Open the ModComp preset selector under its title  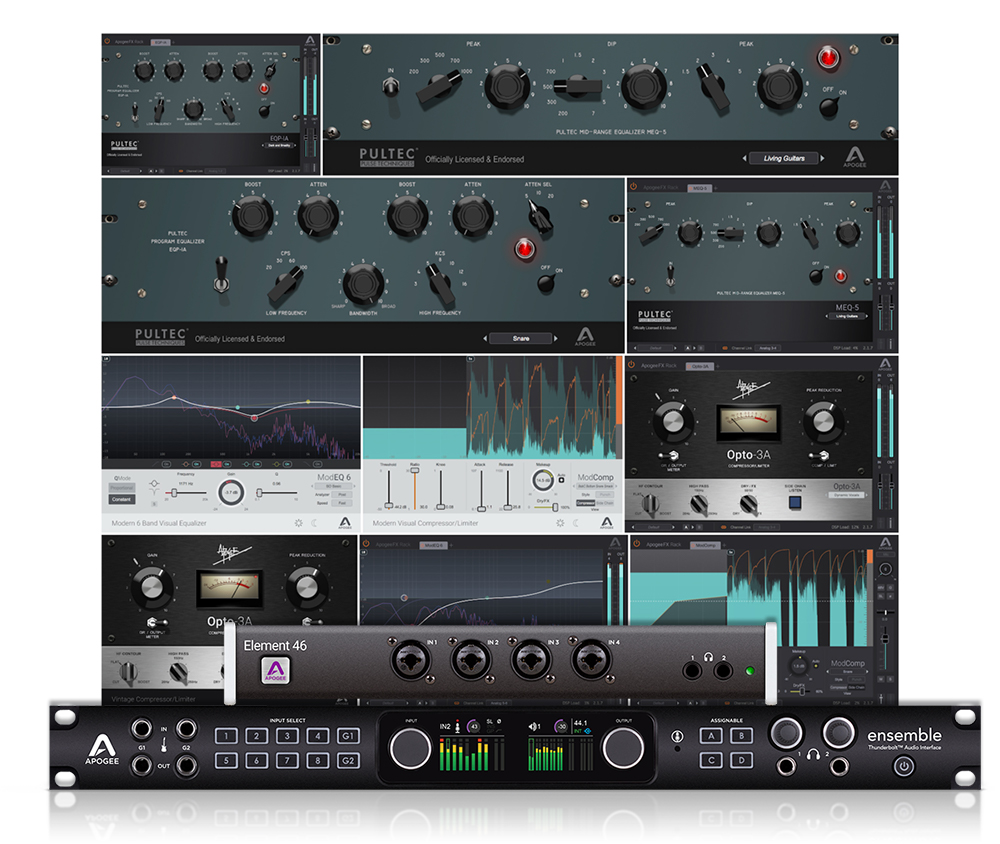[594, 486]
